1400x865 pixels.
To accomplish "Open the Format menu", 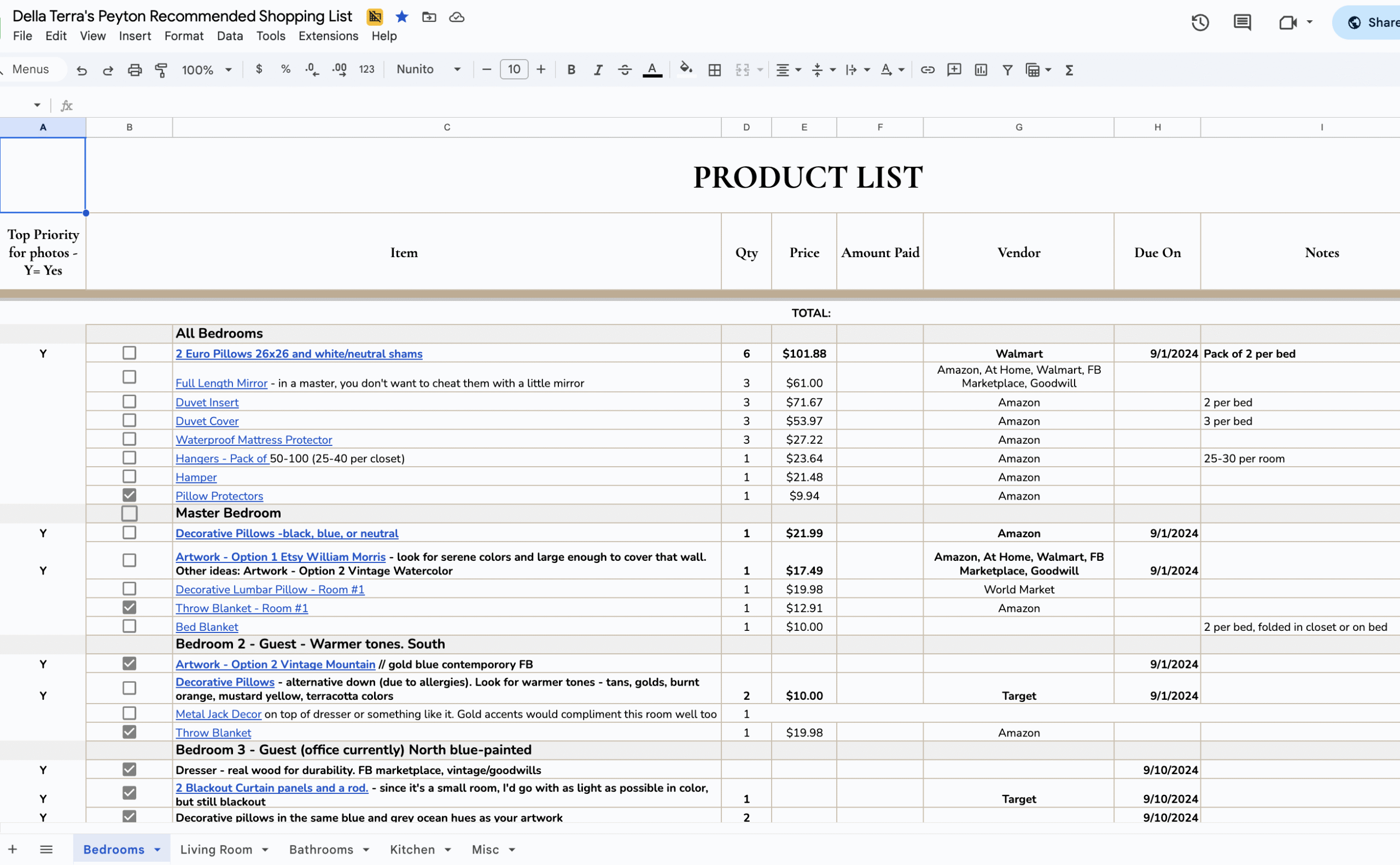I will point(184,36).
